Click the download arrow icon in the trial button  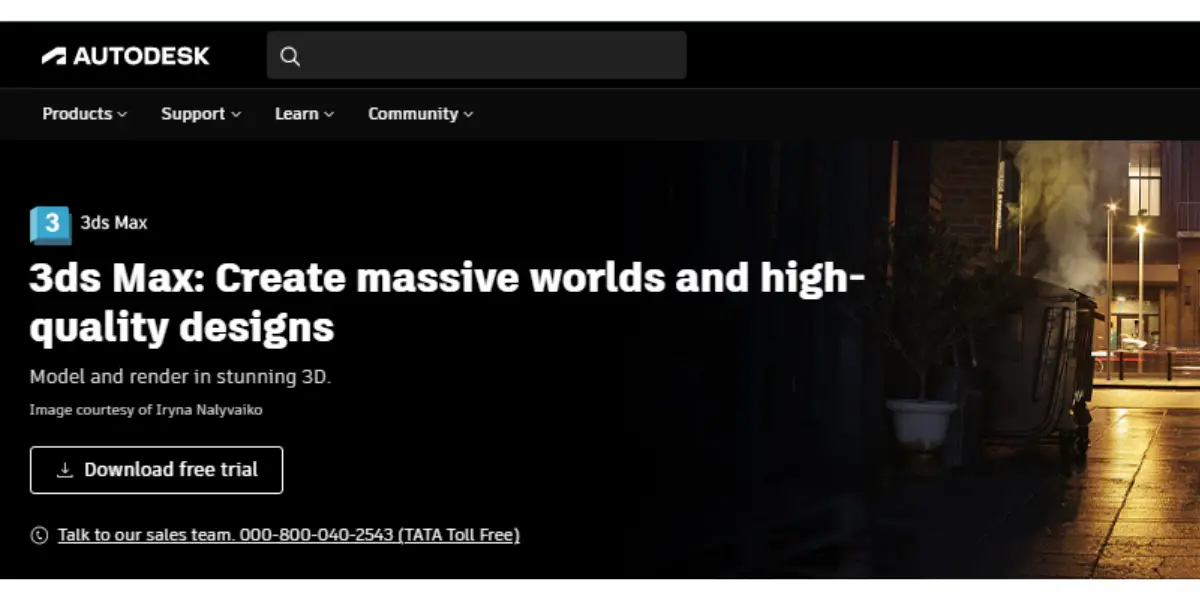(65, 470)
